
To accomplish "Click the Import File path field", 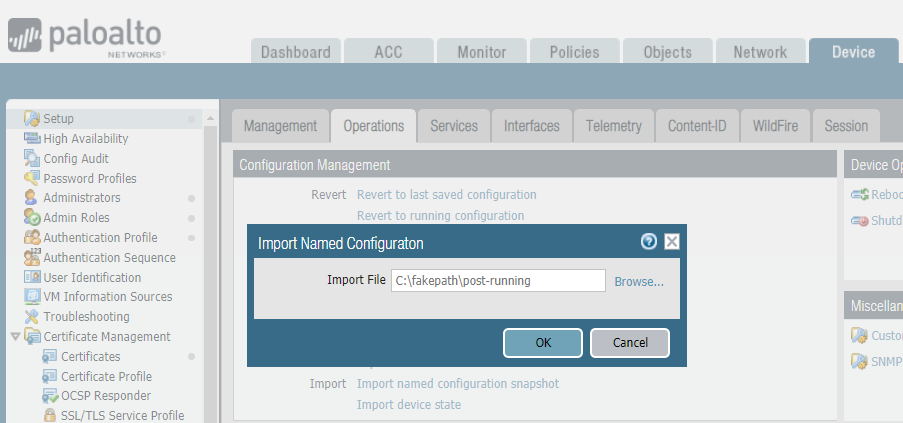I will coord(497,281).
